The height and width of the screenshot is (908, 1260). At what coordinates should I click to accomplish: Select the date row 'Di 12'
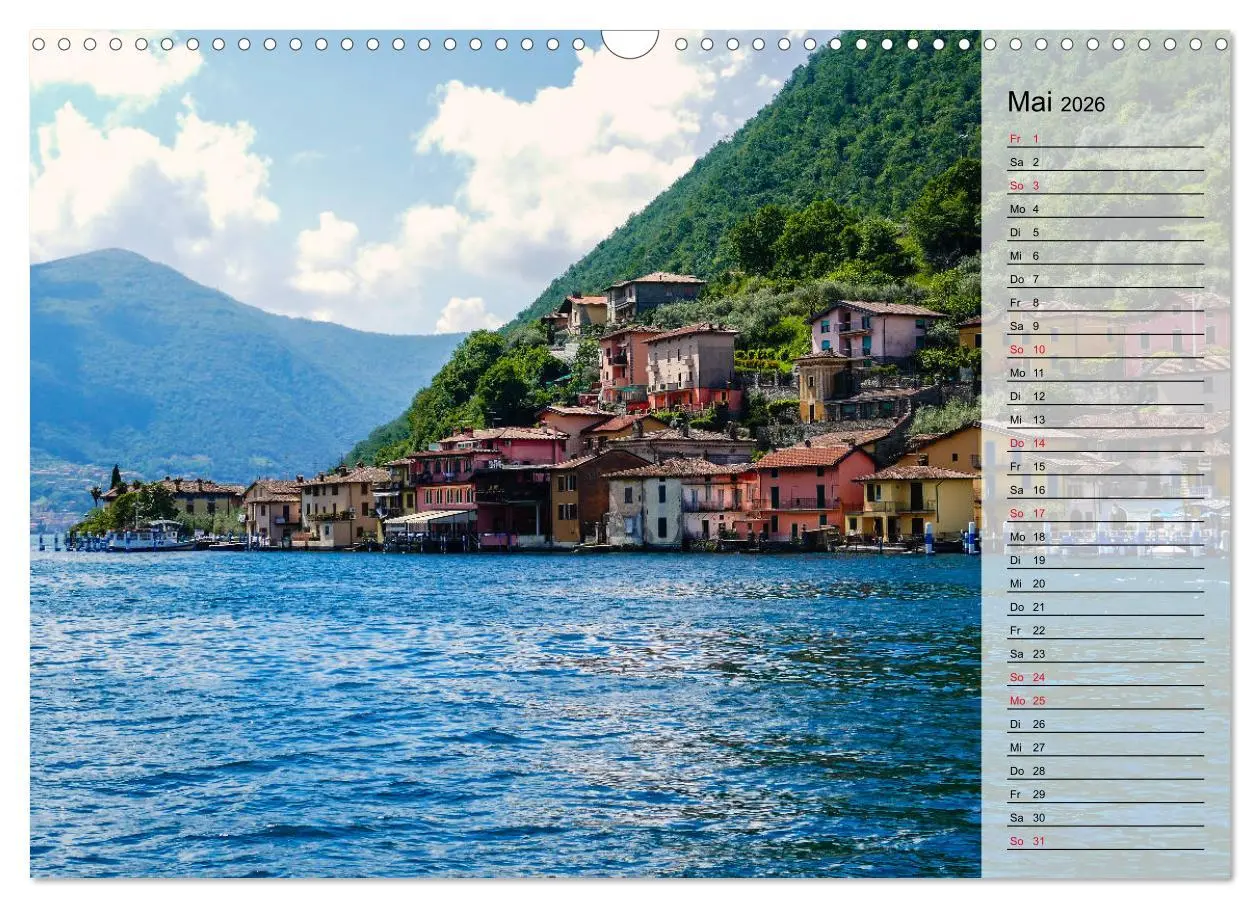pyautogui.click(x=1105, y=396)
